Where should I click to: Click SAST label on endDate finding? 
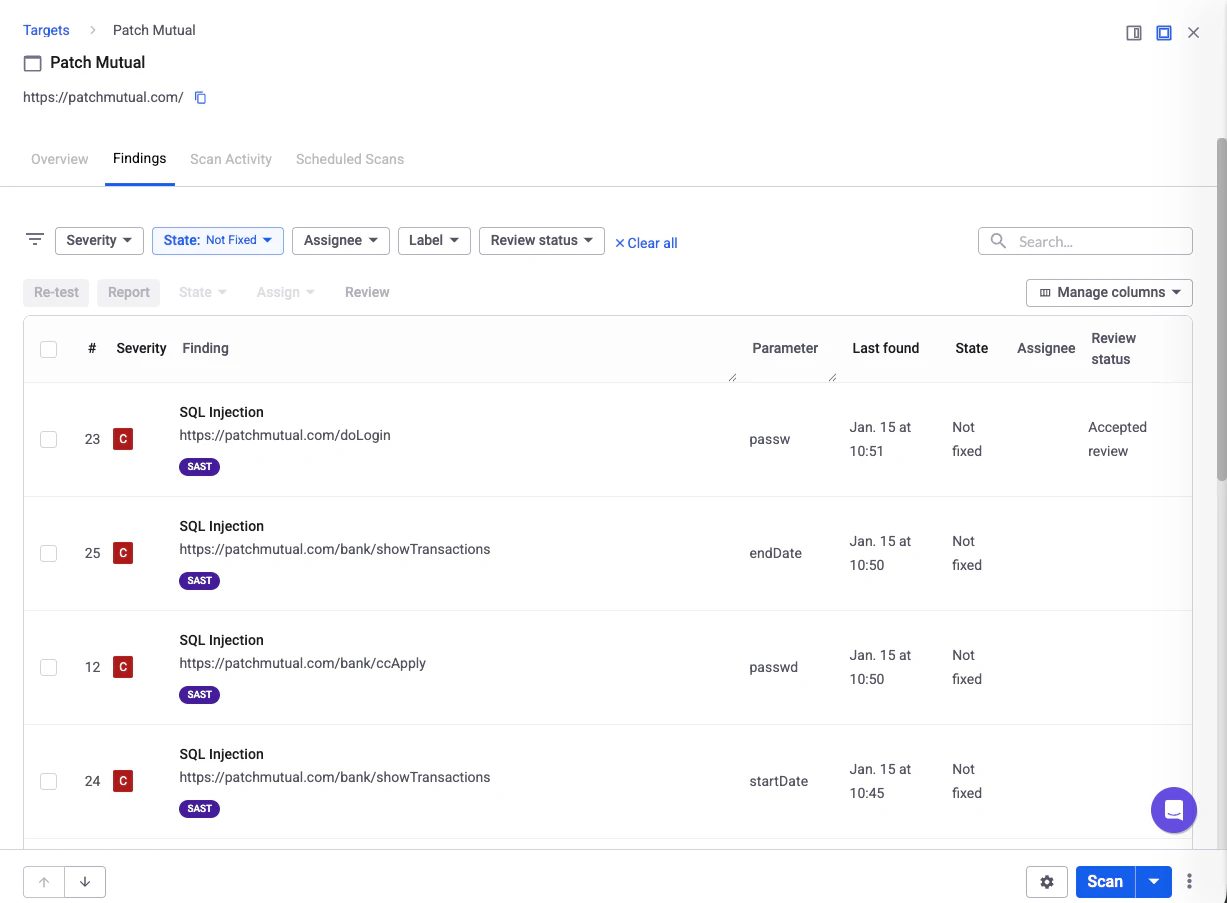(x=199, y=581)
